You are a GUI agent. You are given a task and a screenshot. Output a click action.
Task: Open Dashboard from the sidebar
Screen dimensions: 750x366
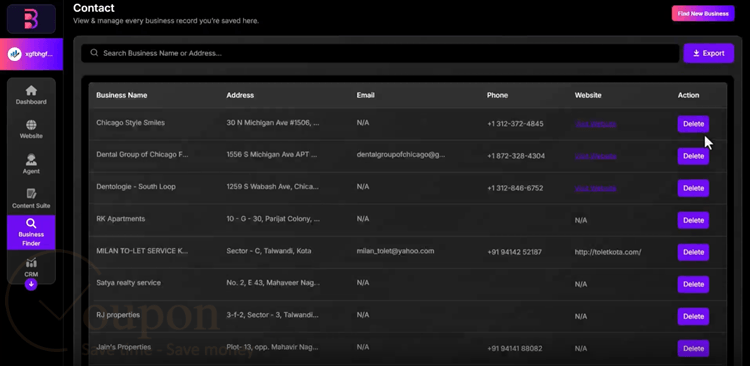[31, 95]
